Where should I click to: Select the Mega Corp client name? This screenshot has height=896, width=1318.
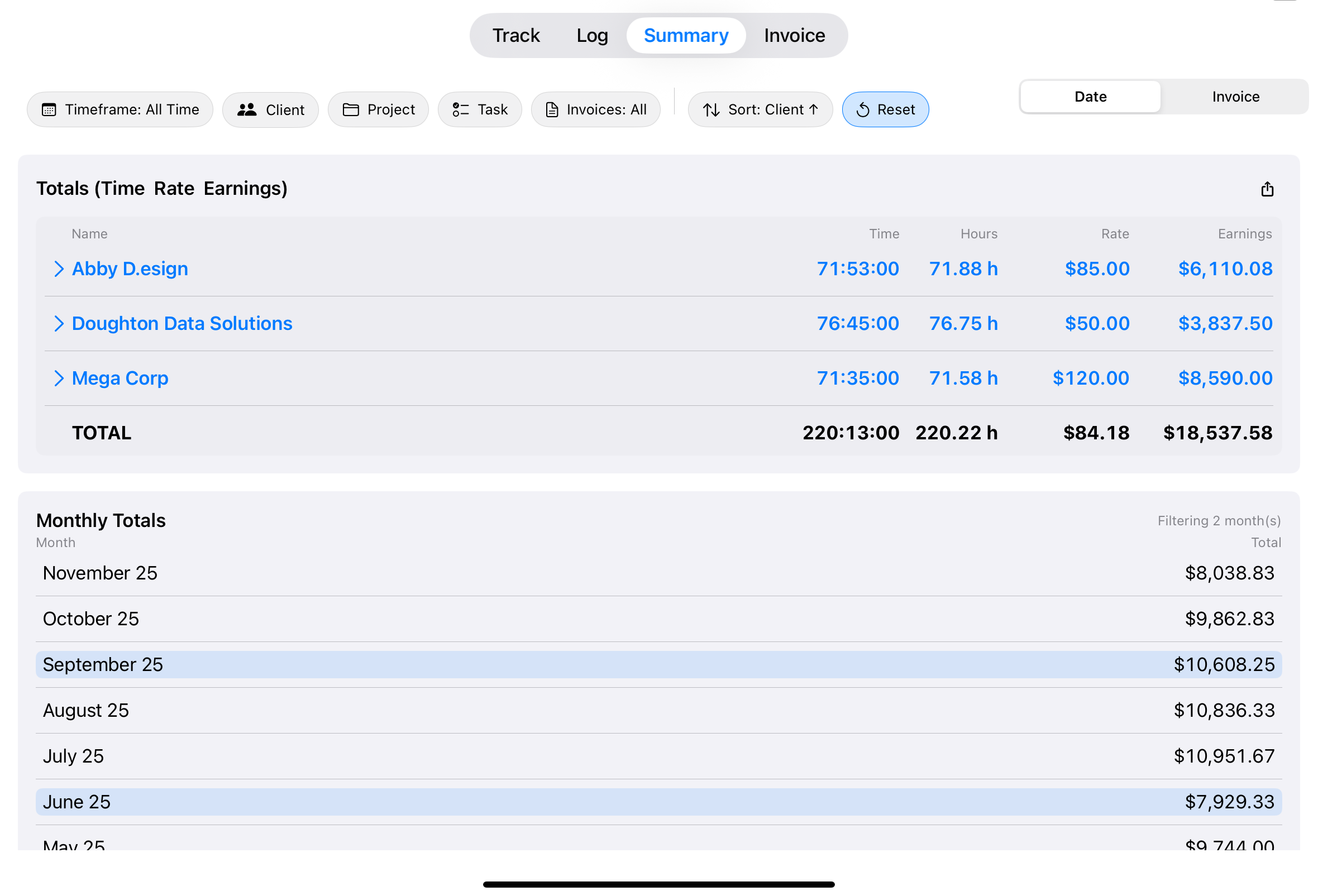click(120, 378)
